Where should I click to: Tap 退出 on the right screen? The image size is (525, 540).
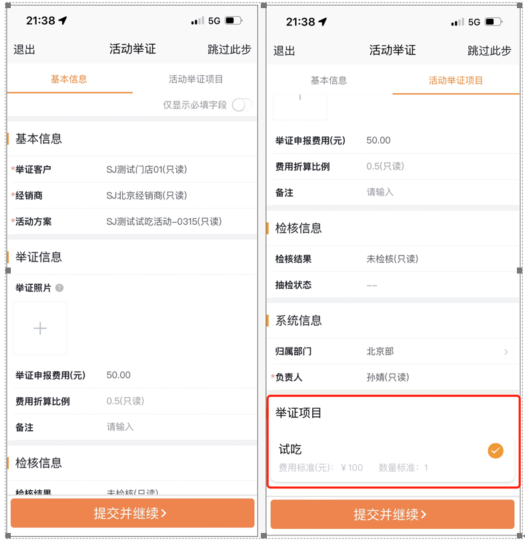tap(284, 51)
